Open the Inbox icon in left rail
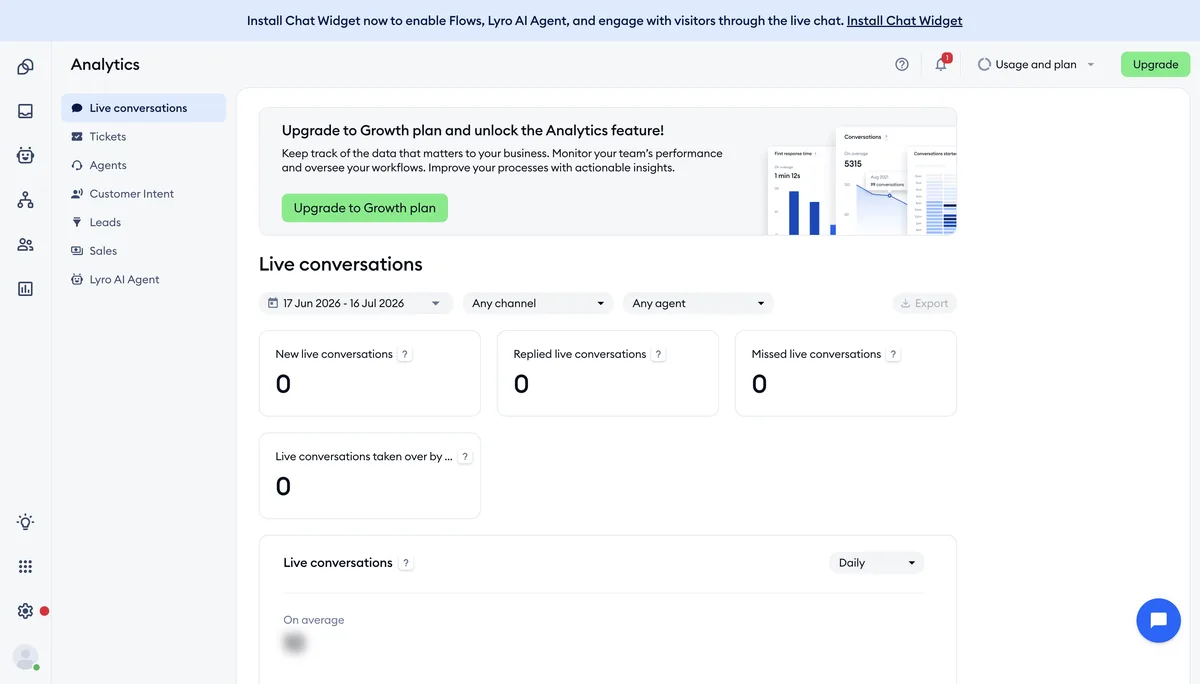The height and width of the screenshot is (684, 1200). click(25, 111)
